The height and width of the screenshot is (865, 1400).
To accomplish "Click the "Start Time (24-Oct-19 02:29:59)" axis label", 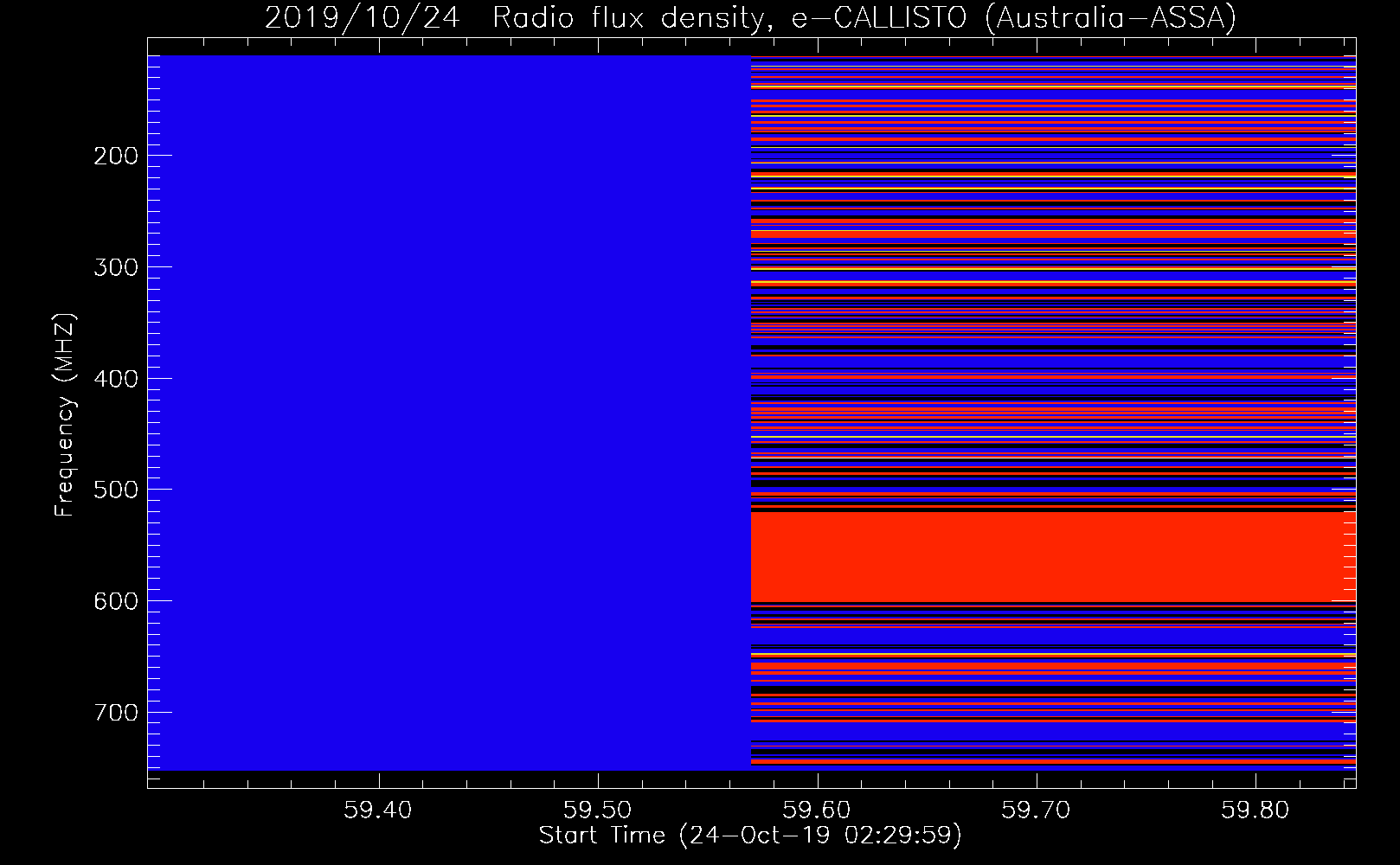I will tap(750, 836).
